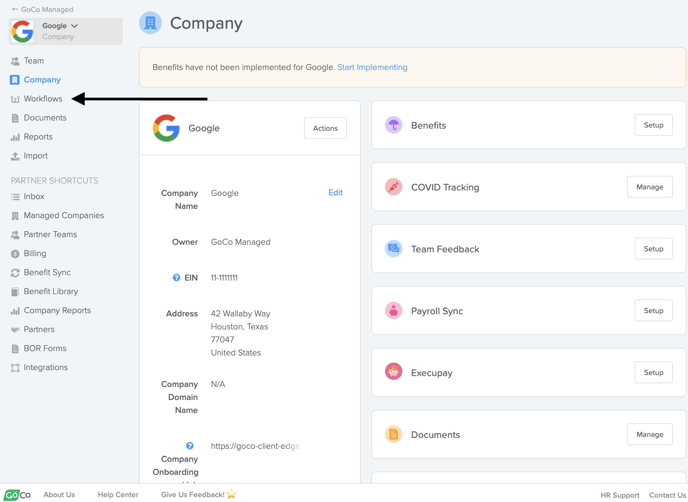The height and width of the screenshot is (502, 688).
Task: Open the Contact Us footer link
Action: [667, 495]
